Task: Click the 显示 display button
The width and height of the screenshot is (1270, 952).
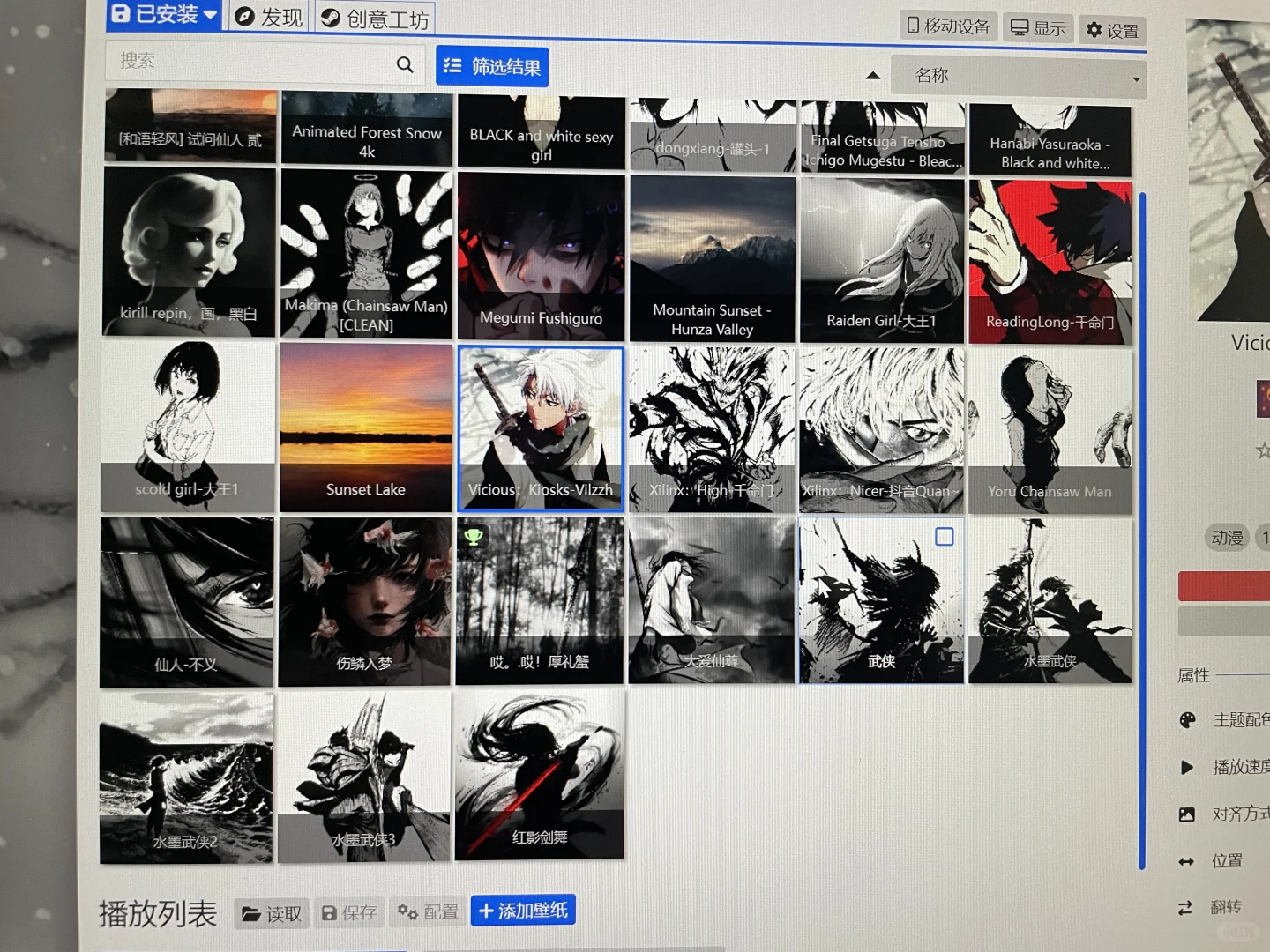Action: pyautogui.click(x=1039, y=28)
